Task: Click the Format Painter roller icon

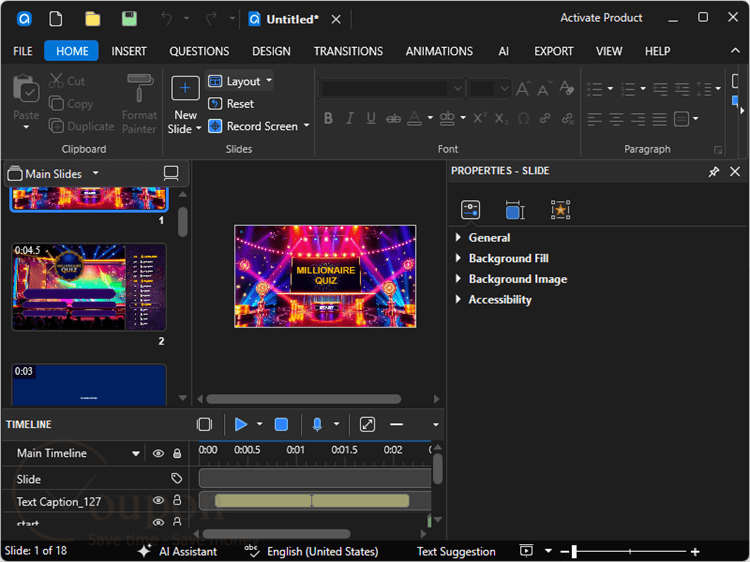Action: coord(139,88)
